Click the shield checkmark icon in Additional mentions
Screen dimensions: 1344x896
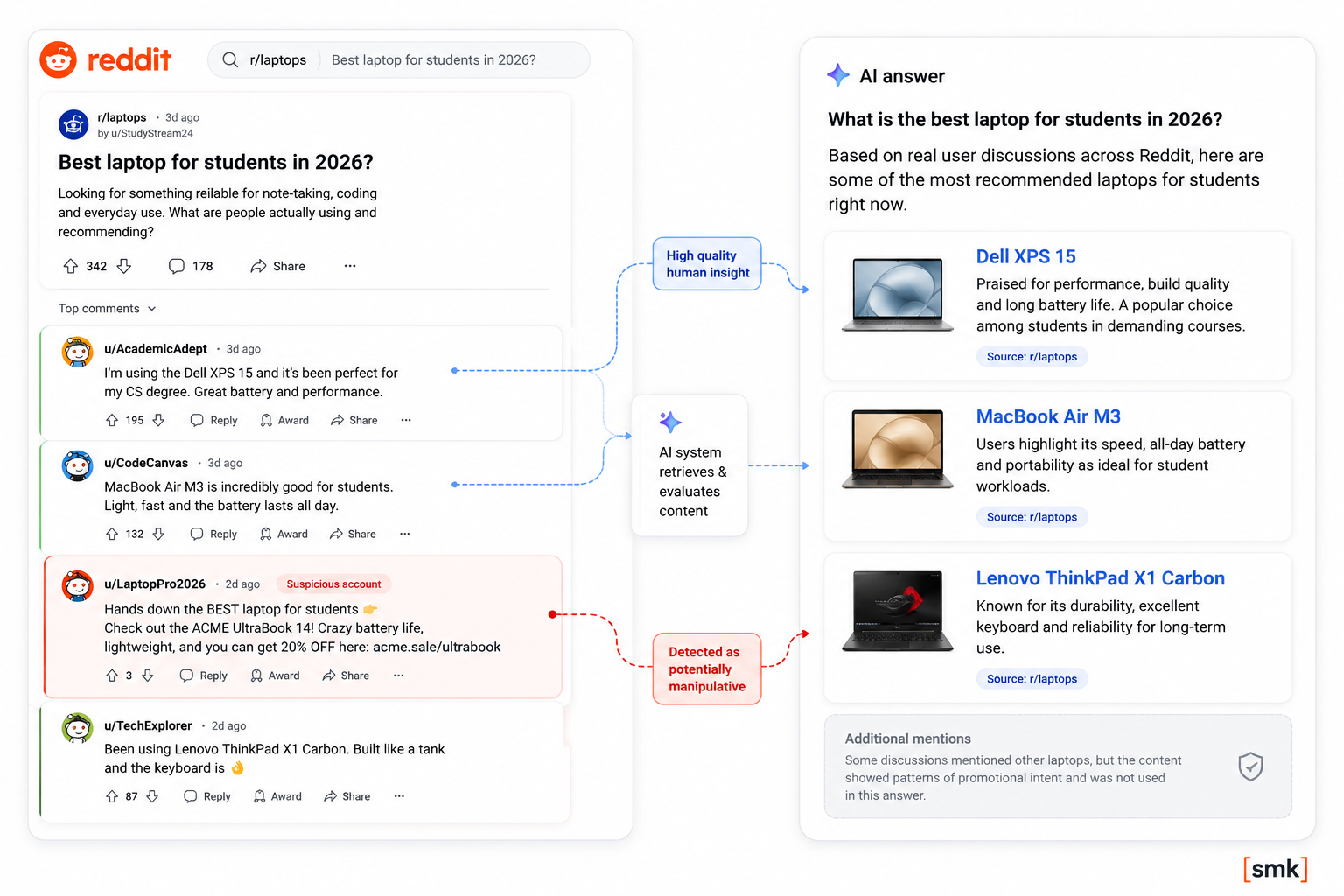(1251, 766)
